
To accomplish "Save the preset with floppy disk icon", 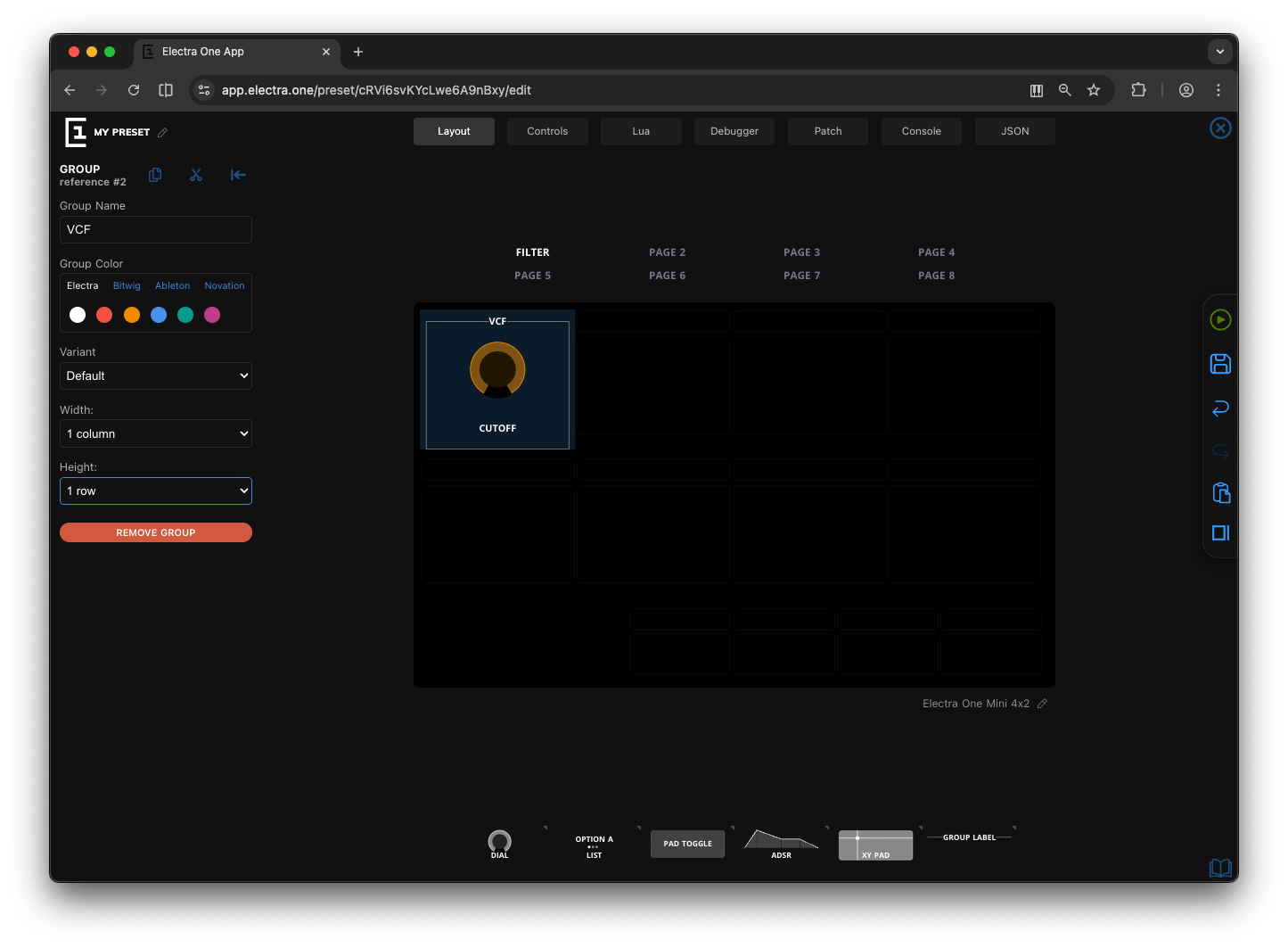I will 1220,364.
